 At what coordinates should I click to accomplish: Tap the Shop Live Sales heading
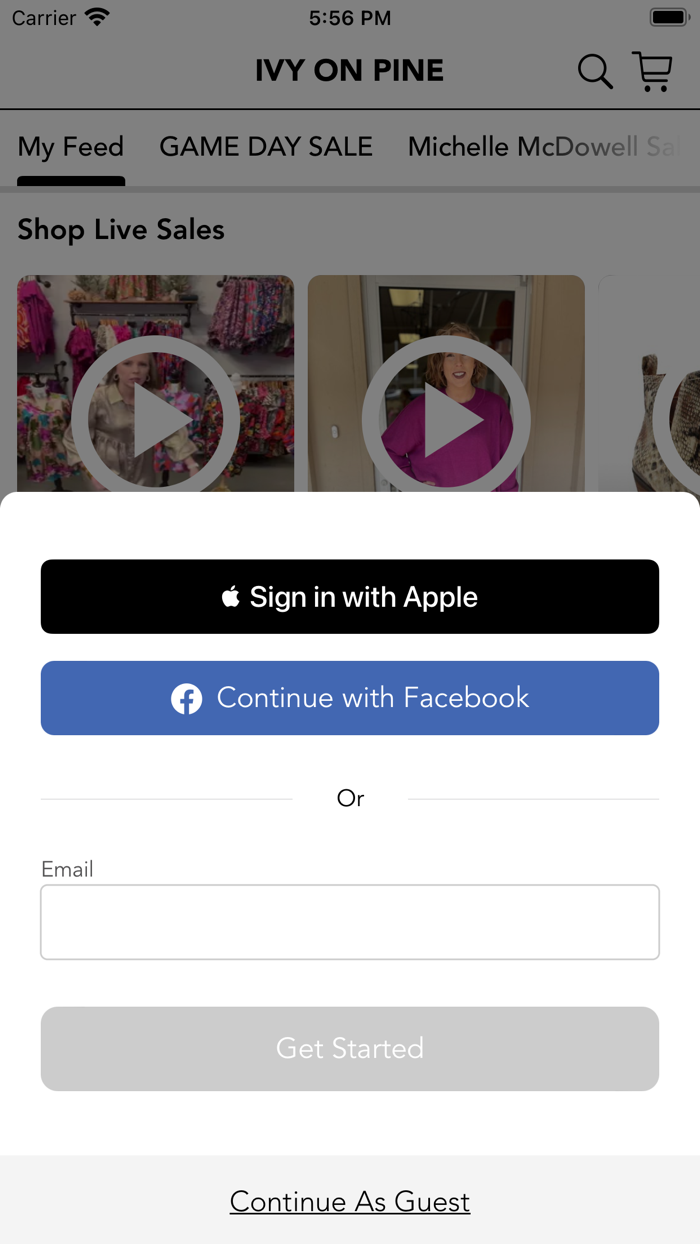121,230
